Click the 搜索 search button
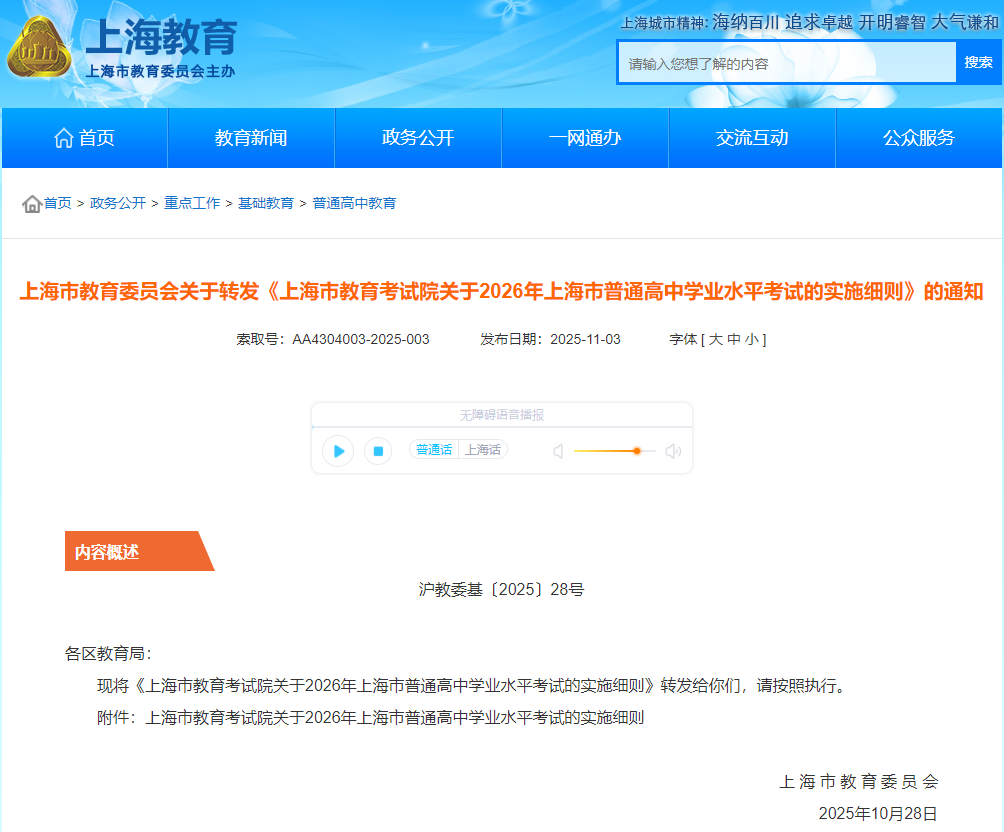 (980, 62)
